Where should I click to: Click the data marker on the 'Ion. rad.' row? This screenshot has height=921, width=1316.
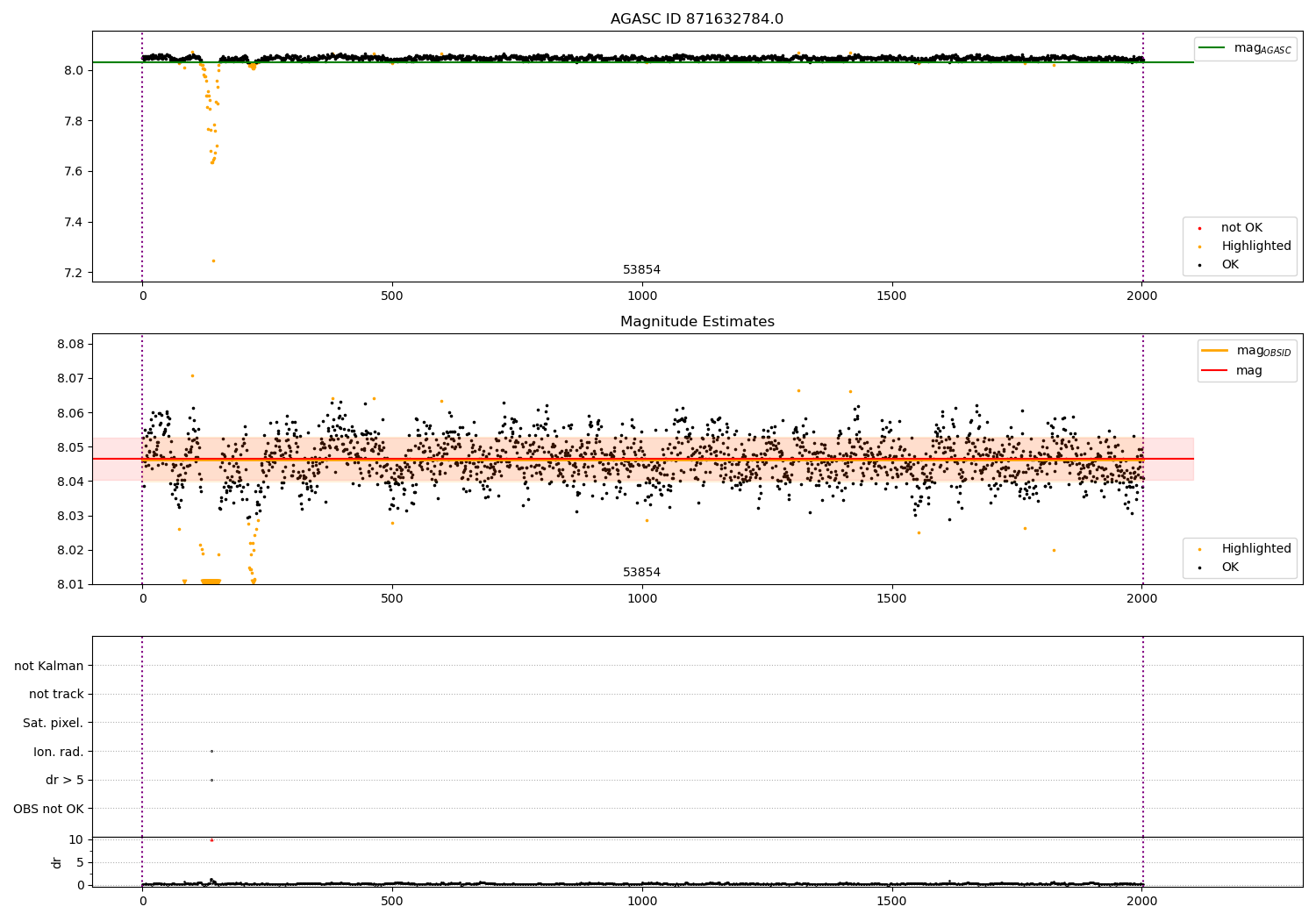pos(211,751)
